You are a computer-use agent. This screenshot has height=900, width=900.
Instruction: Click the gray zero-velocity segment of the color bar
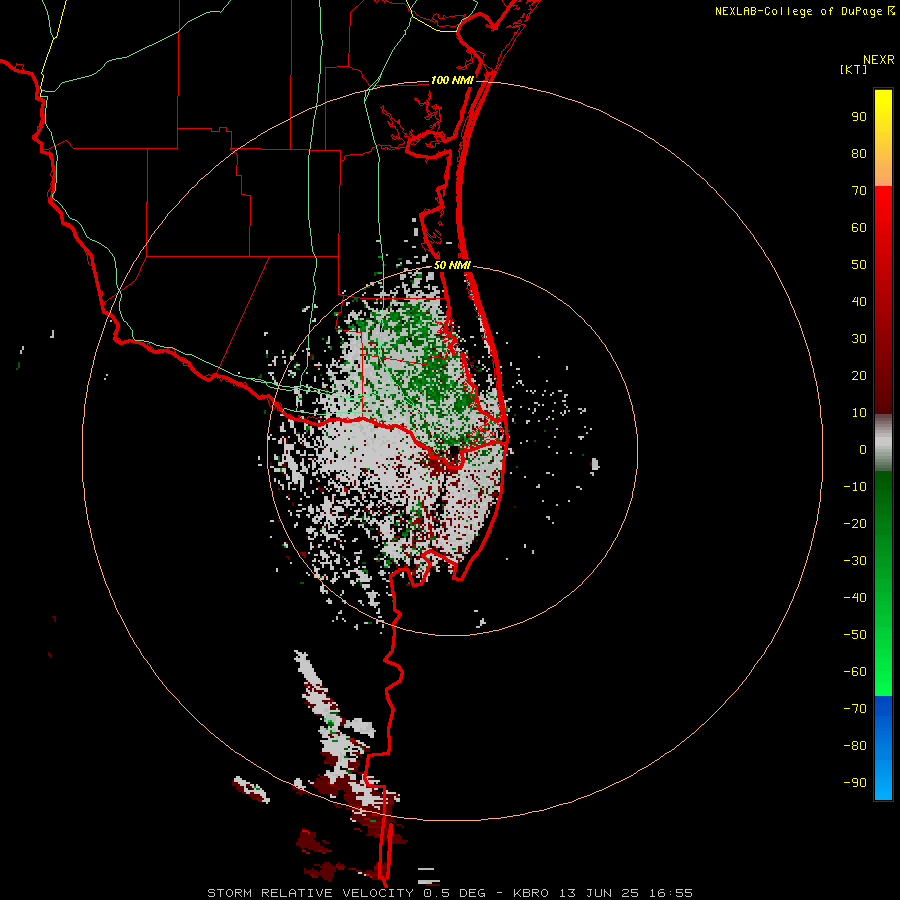click(883, 443)
